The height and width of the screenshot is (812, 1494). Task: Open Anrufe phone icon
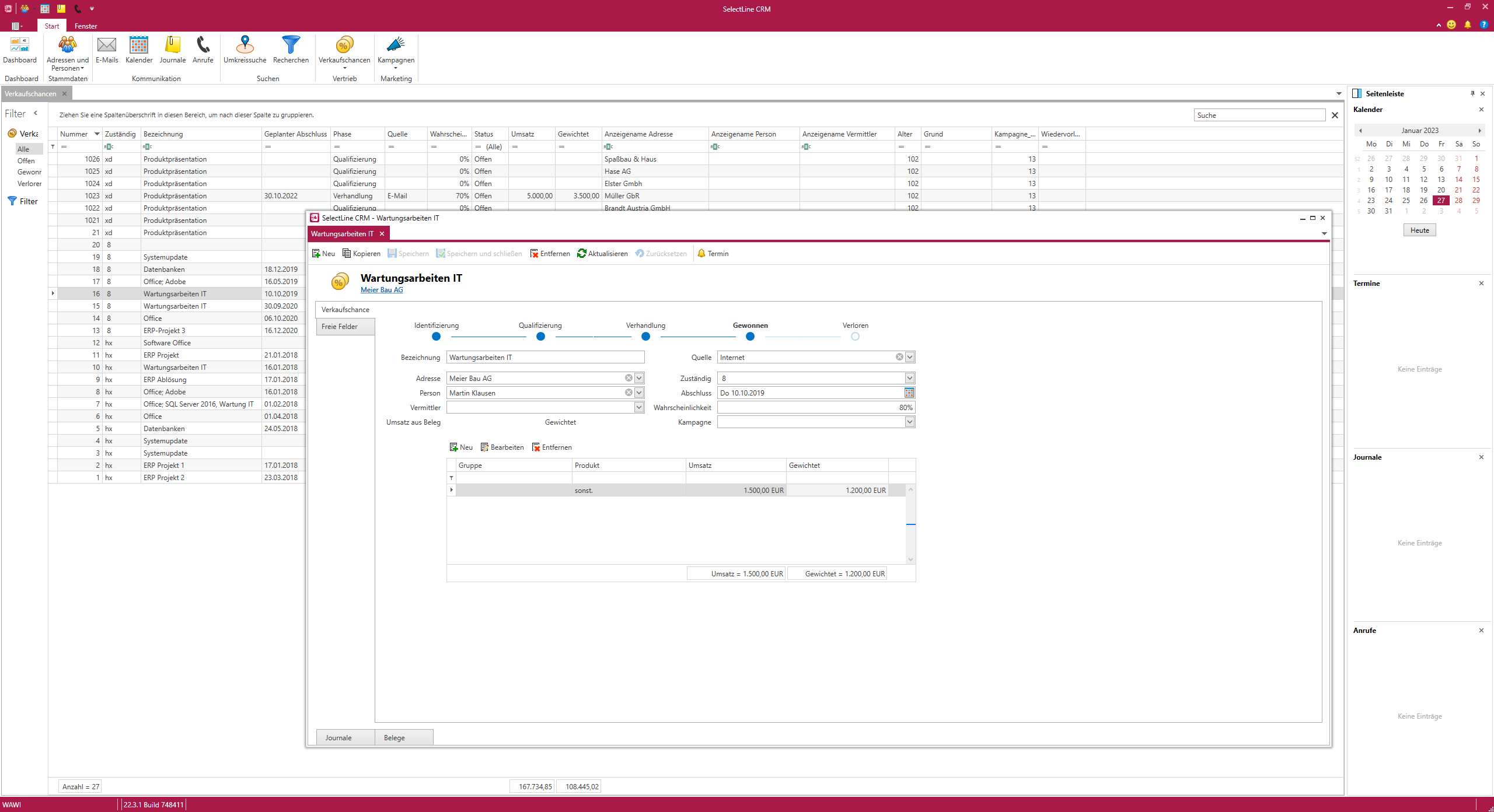pos(203,50)
